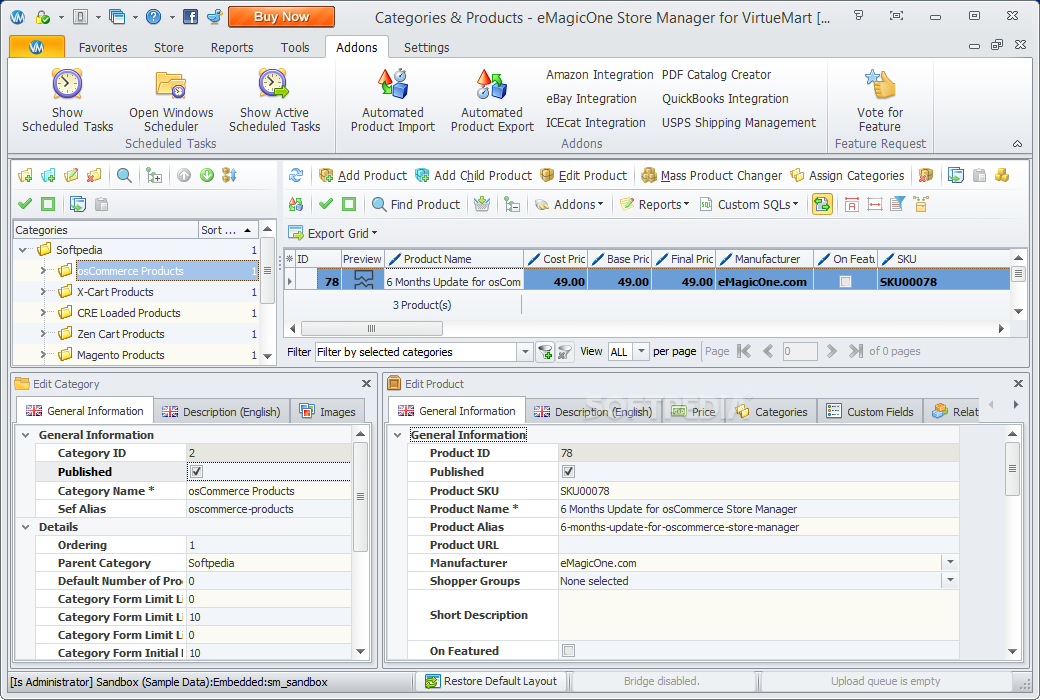Open Amazon Integration addon

[600, 75]
